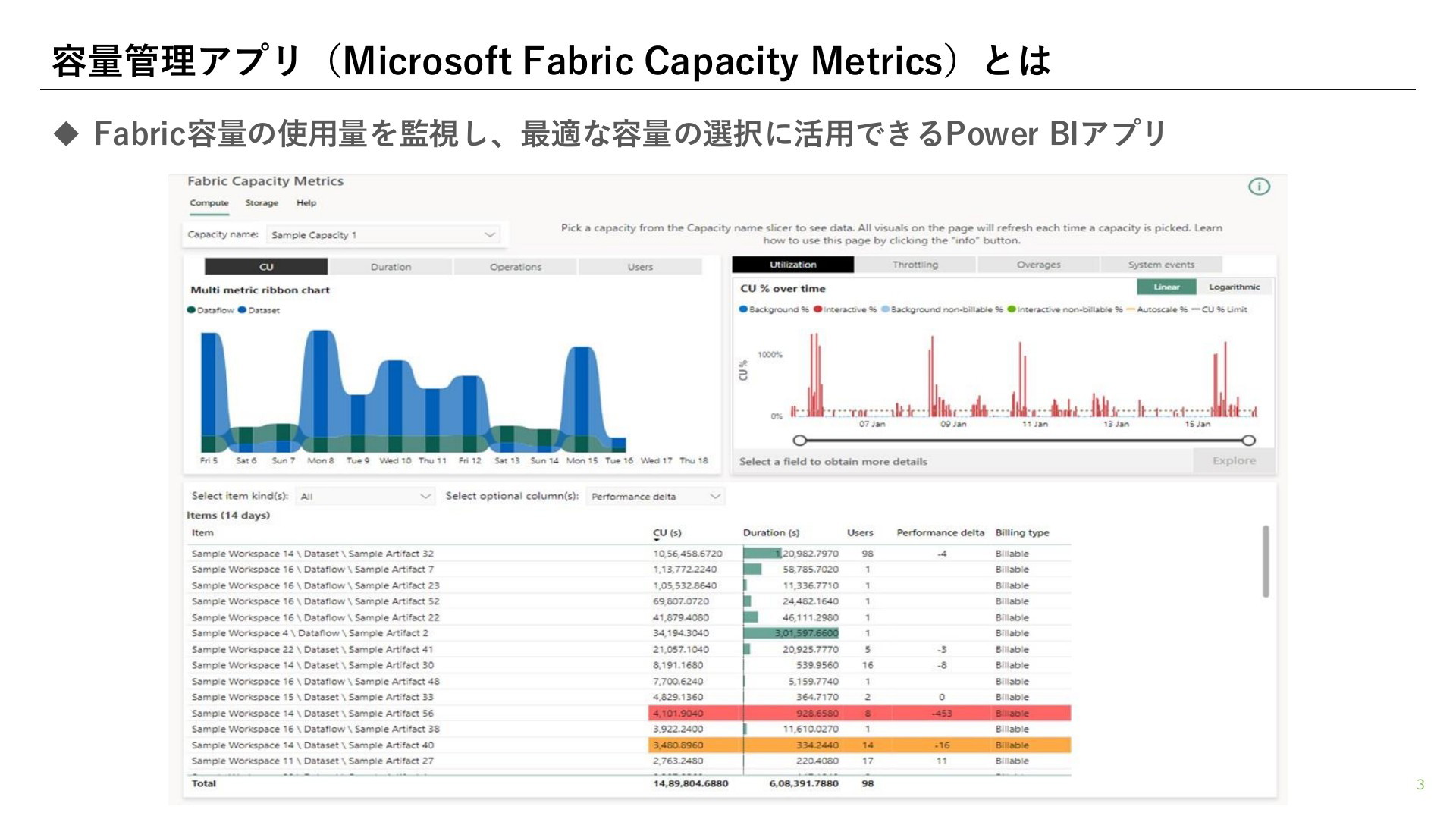The width and height of the screenshot is (1456, 819).
Task: Toggle the Logarithmic scale option
Action: point(1234,287)
